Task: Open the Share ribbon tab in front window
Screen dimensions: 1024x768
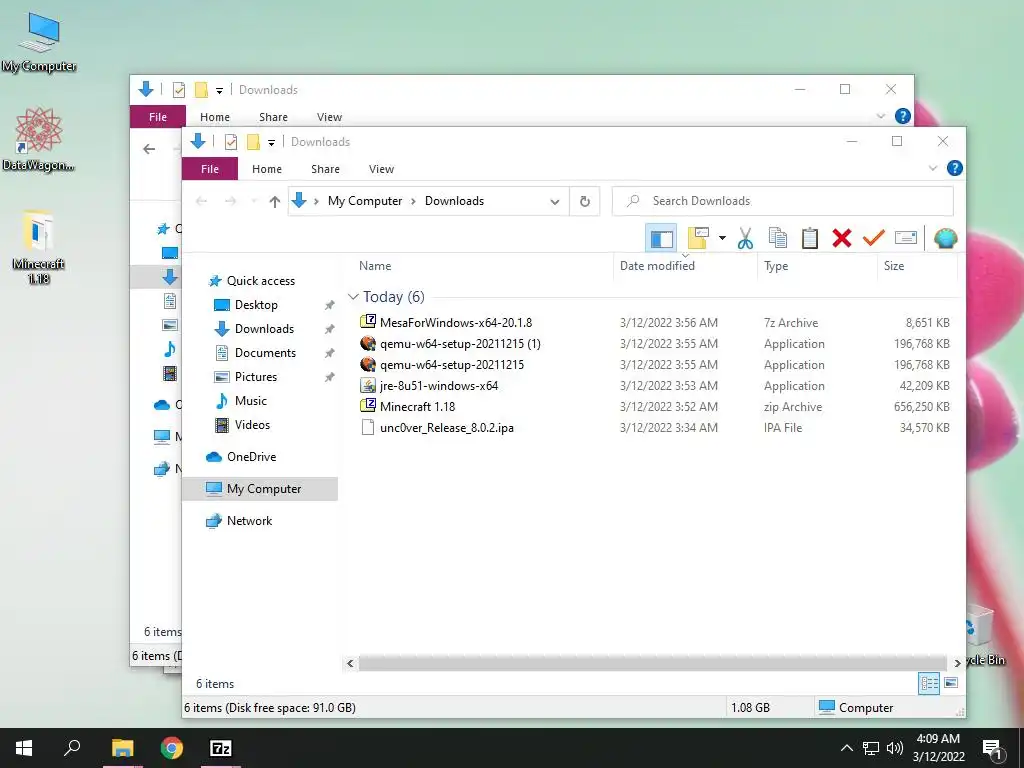Action: click(325, 168)
